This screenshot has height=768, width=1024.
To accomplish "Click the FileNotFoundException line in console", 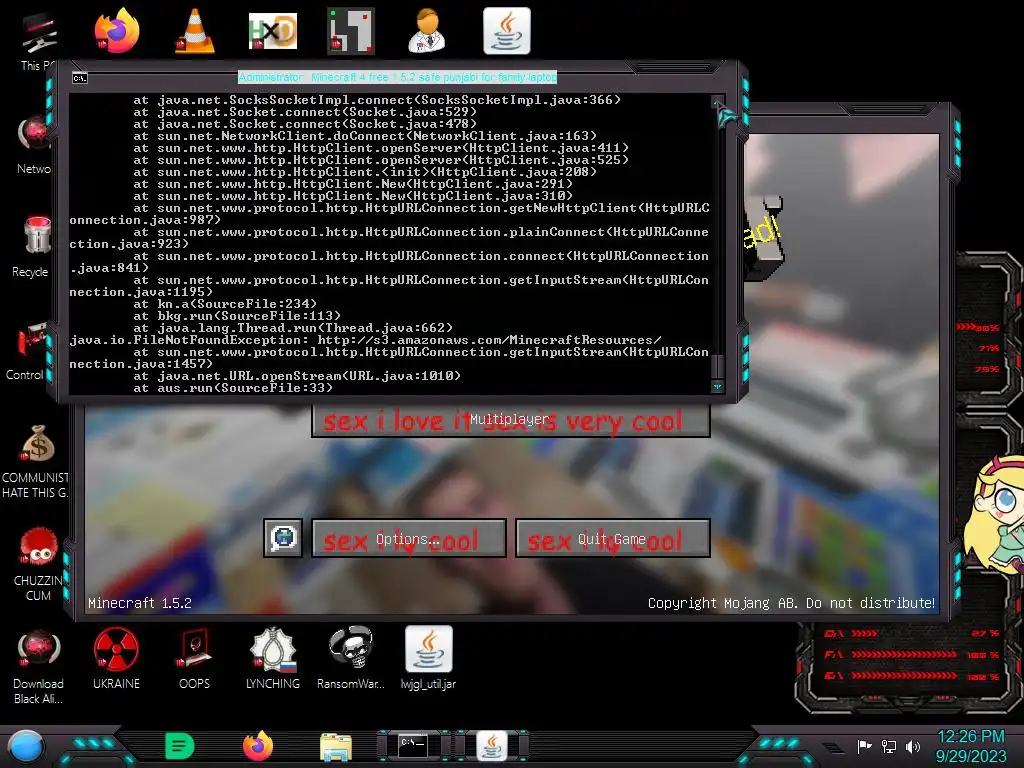I will point(366,340).
